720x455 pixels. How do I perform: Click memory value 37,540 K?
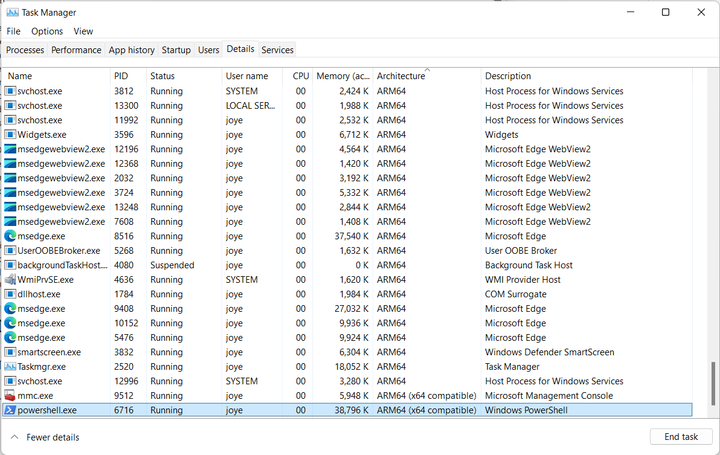click(x=351, y=236)
